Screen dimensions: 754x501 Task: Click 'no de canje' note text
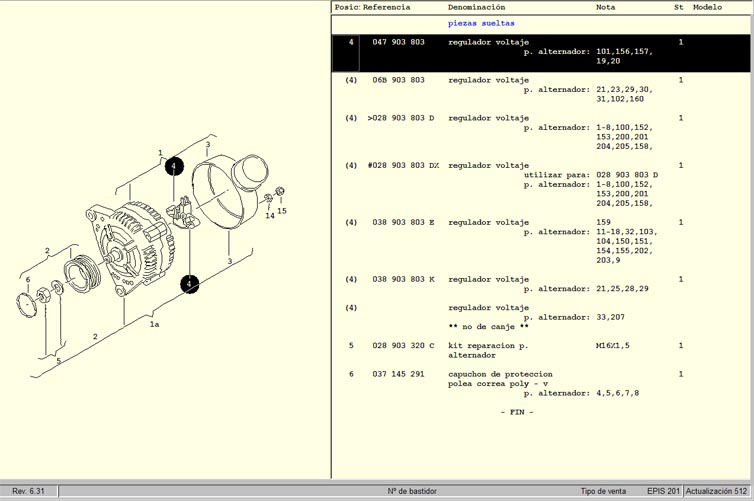pos(488,326)
